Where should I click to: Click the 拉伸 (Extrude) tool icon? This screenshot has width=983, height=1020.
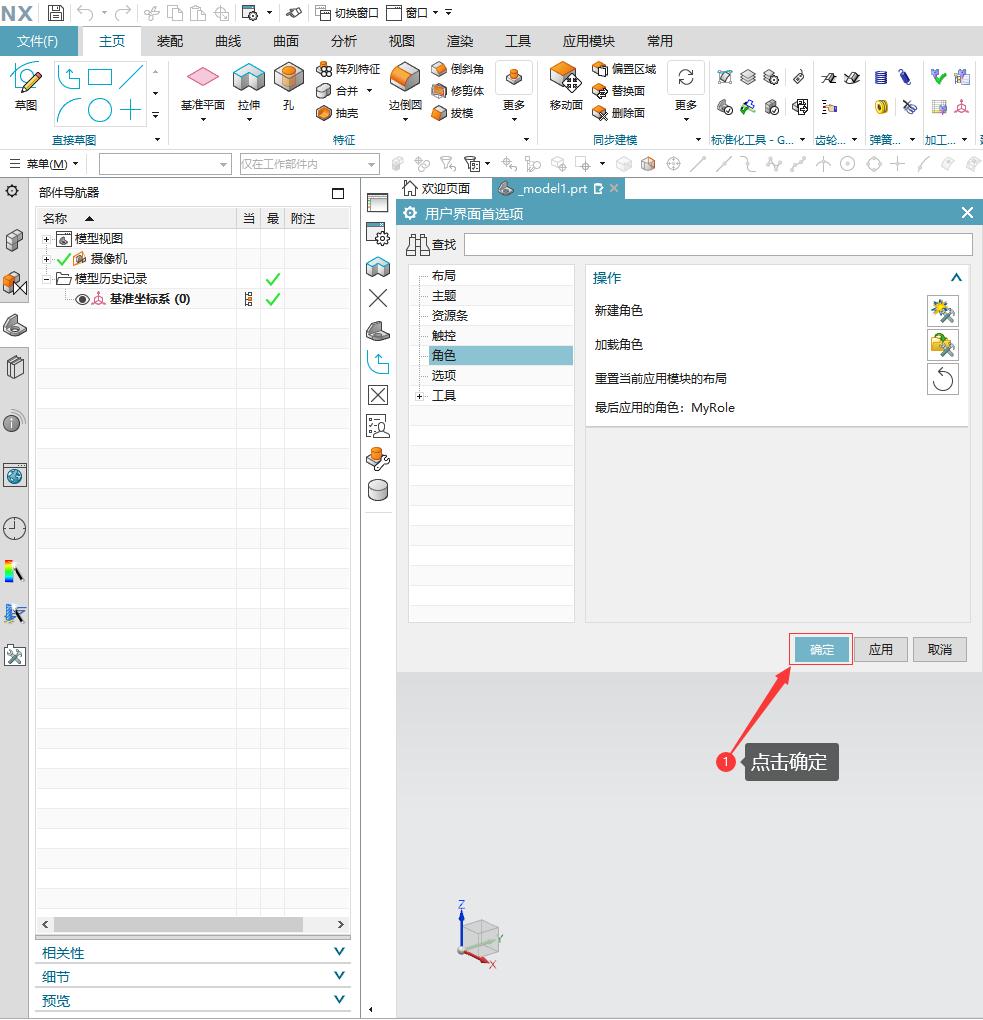click(248, 80)
